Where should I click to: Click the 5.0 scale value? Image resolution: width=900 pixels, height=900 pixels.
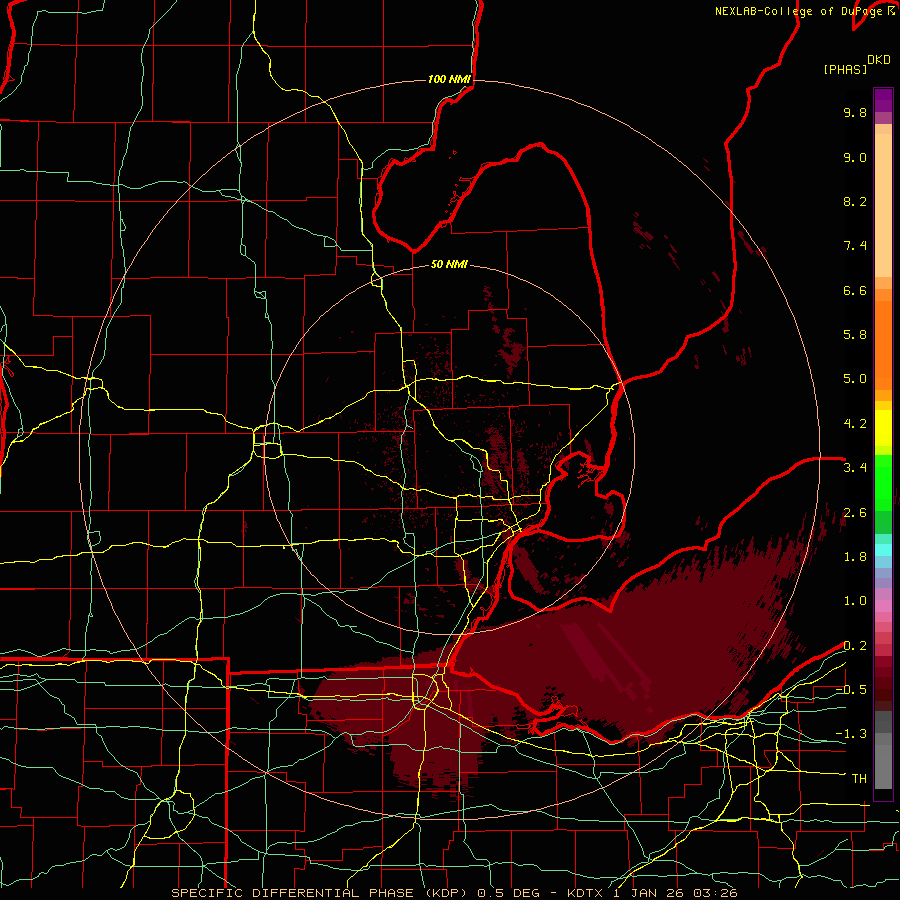coord(855,379)
